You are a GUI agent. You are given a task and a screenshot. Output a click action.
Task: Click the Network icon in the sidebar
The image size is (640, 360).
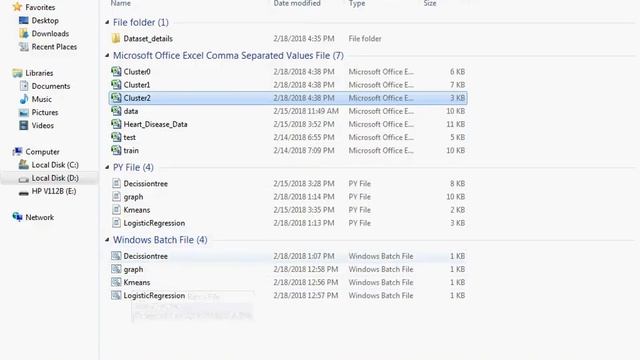point(17,217)
